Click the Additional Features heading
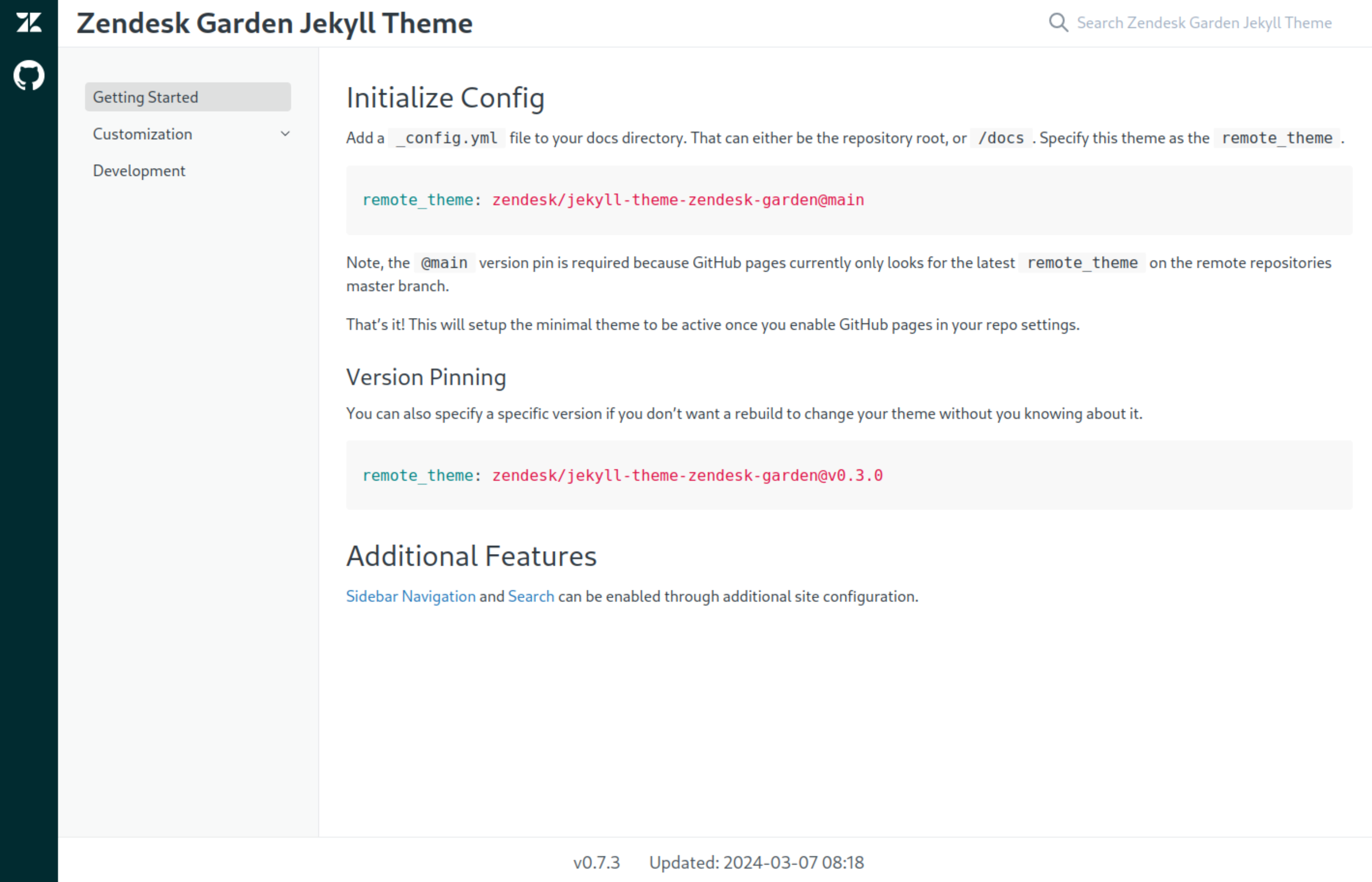 pos(471,555)
